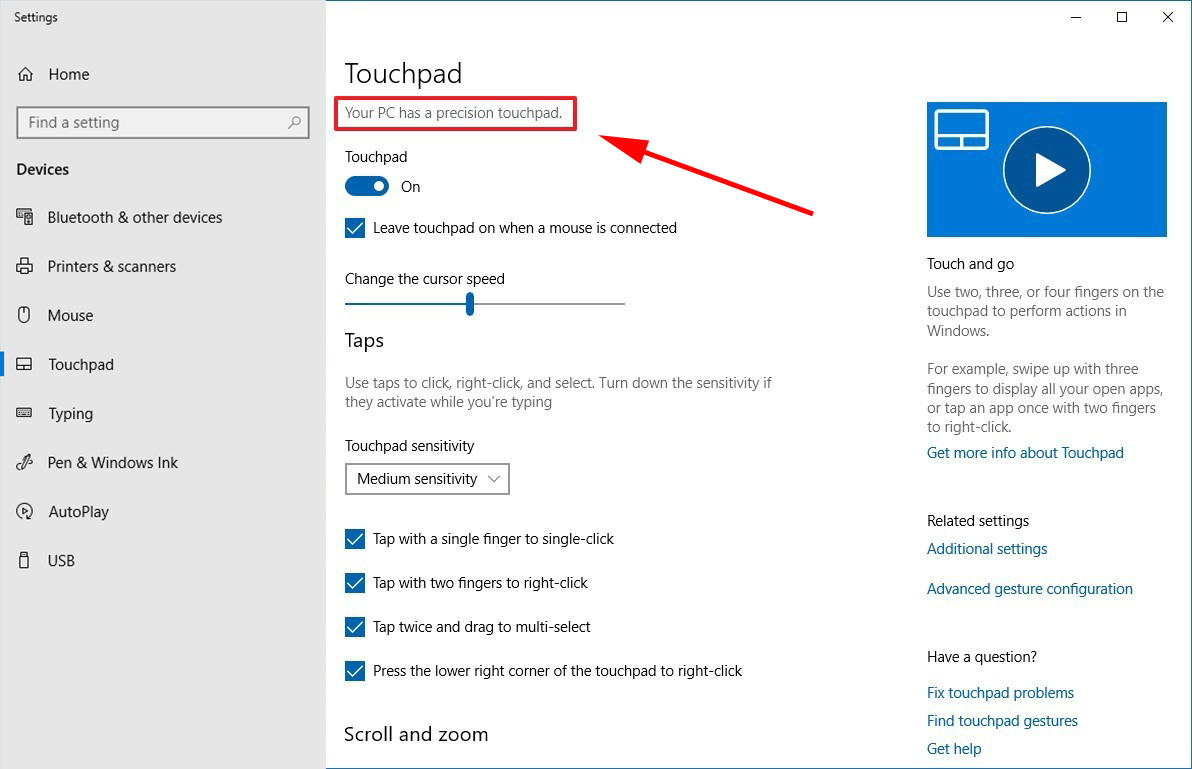Click the AutoPlay icon in sidebar
The width and height of the screenshot is (1192, 769).
point(25,511)
